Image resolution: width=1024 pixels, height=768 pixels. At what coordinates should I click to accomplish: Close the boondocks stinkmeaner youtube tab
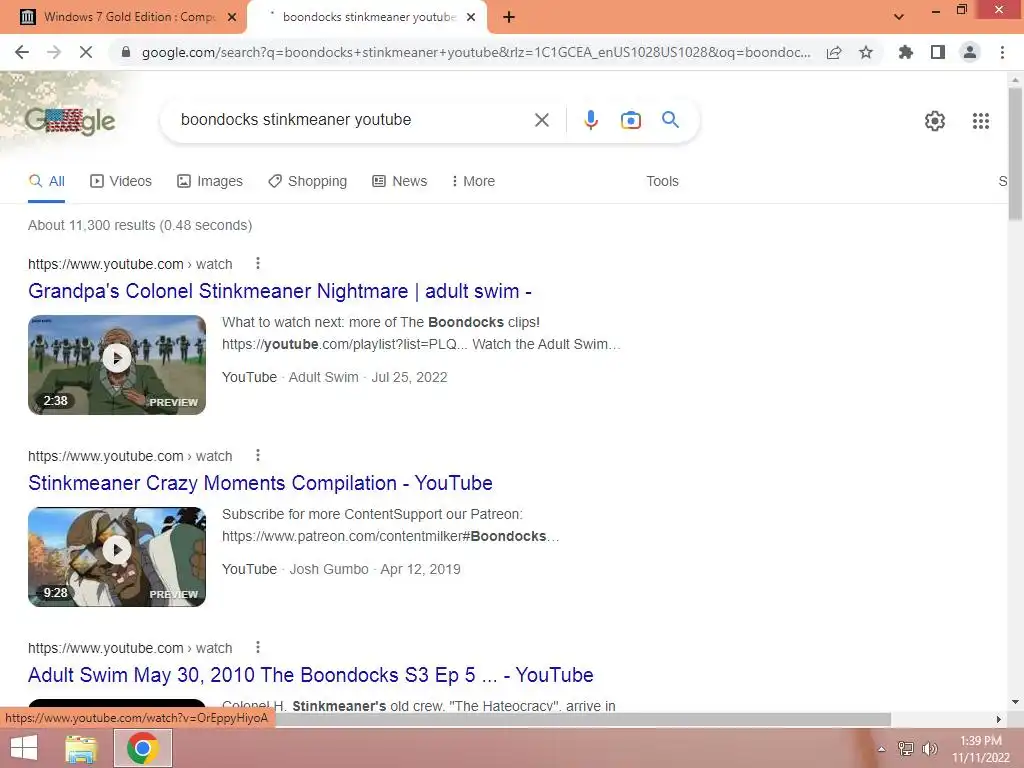click(x=471, y=18)
